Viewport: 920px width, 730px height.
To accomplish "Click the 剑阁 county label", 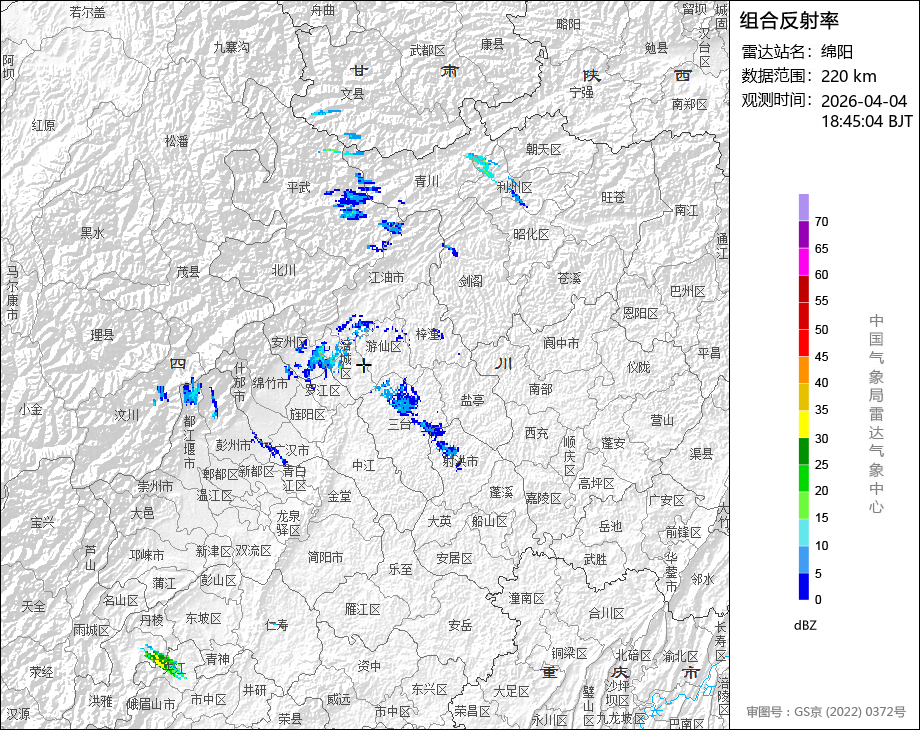I will tap(471, 282).
